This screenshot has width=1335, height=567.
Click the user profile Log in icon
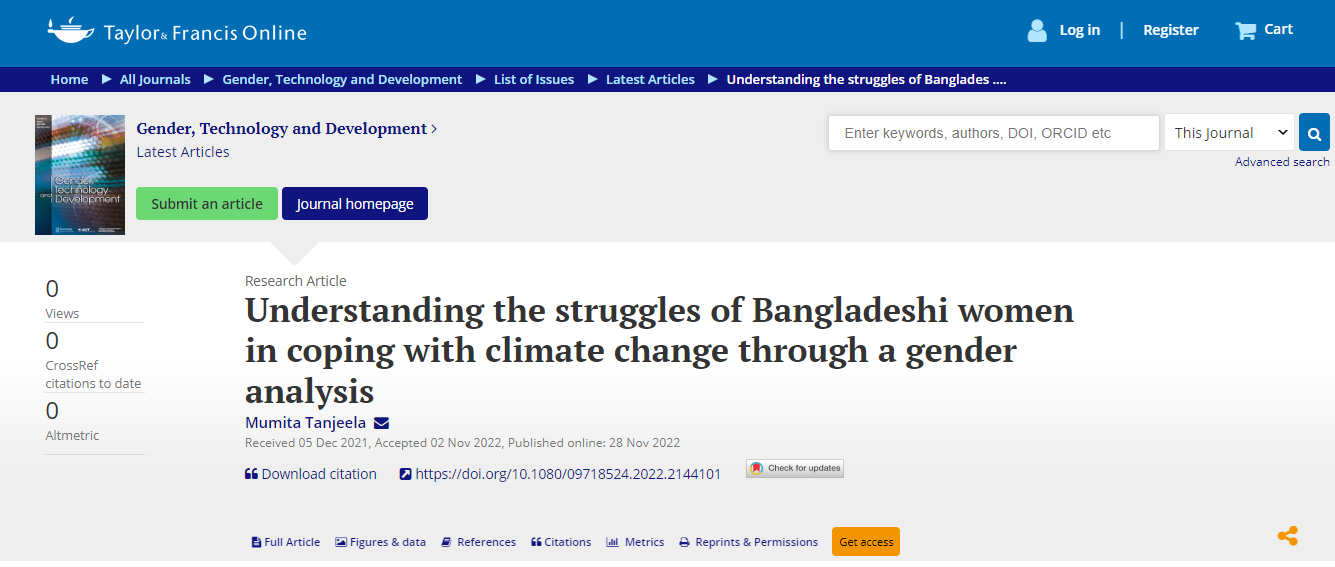1037,30
